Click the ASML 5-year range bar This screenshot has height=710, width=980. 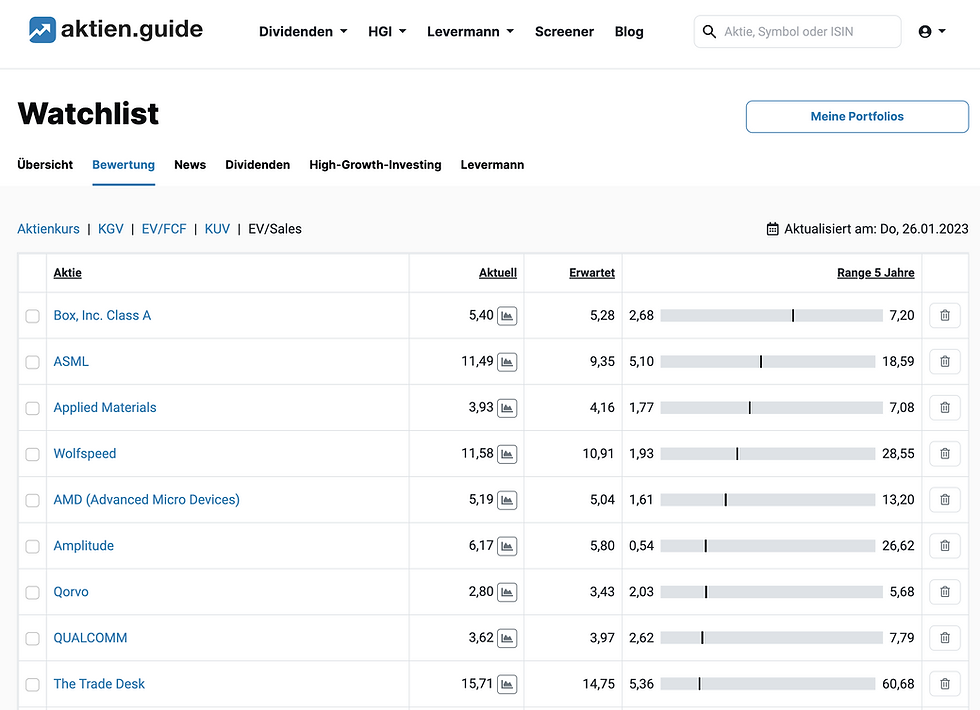click(x=768, y=361)
